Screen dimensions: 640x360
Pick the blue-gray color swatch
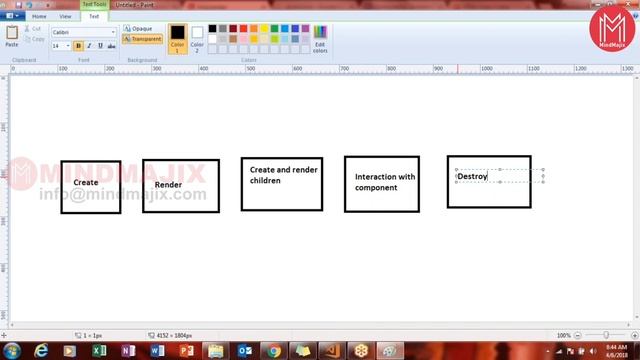click(295, 39)
